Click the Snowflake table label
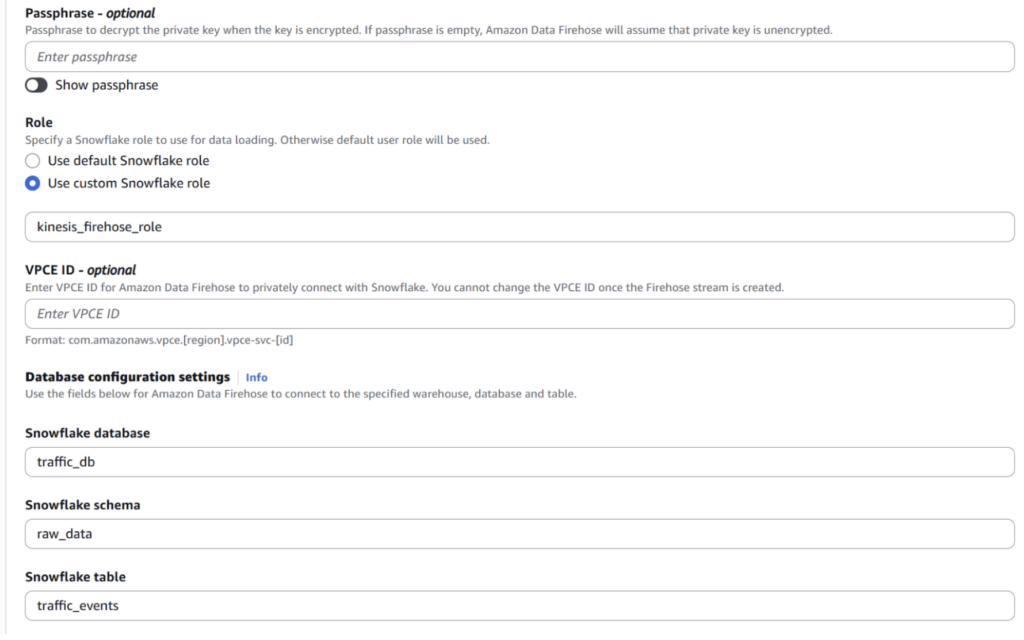This screenshot has width=1024, height=640. point(75,577)
